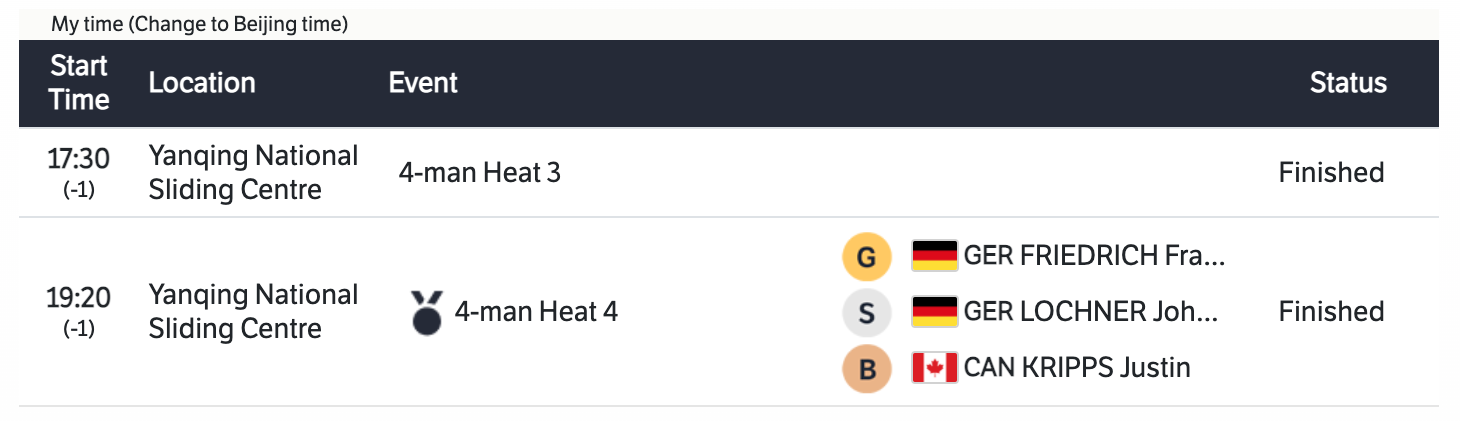This screenshot has height=421, width=1460.
Task: Open the 4-man Heat 4 event
Action: [536, 312]
